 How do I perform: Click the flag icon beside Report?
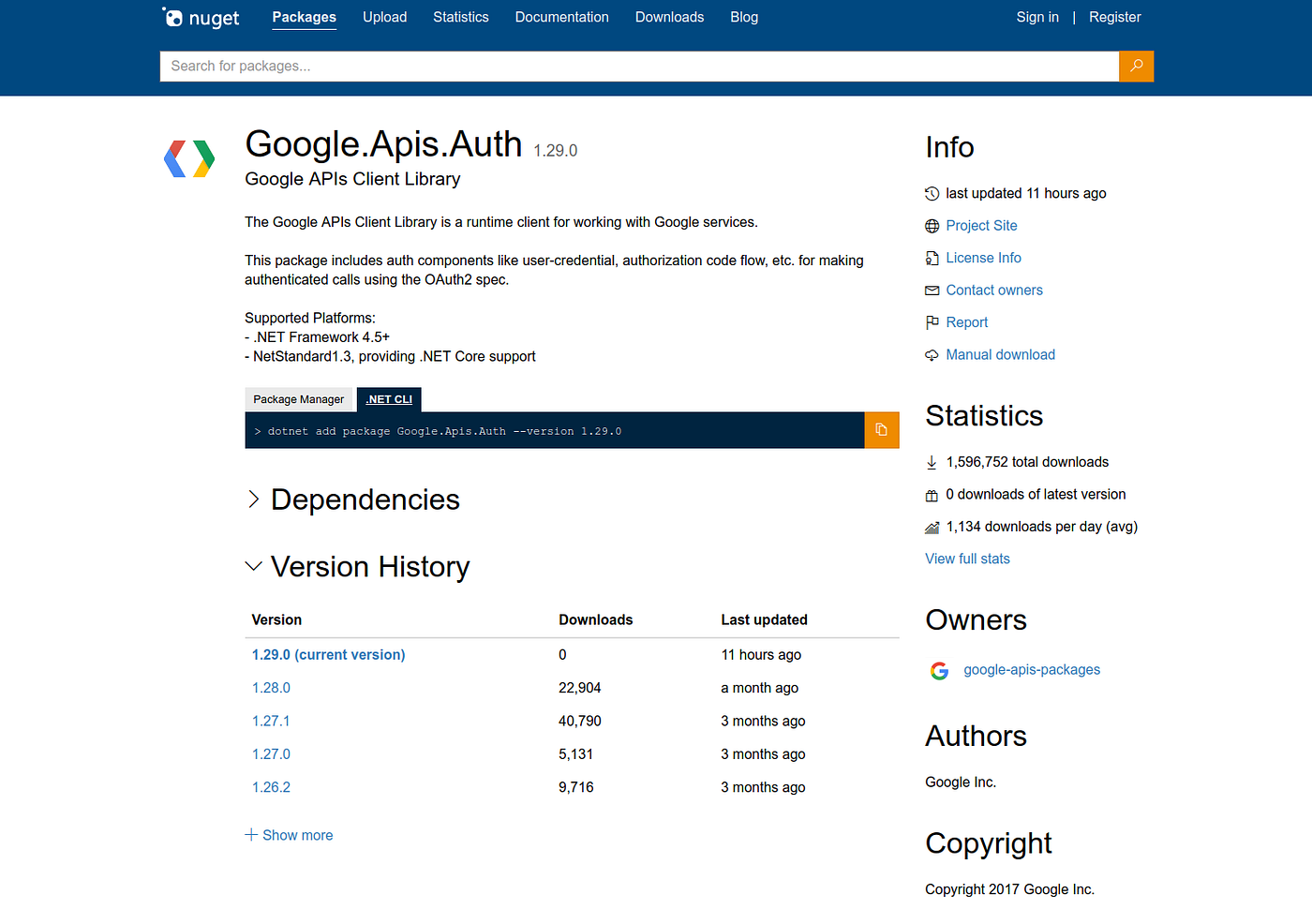932,321
